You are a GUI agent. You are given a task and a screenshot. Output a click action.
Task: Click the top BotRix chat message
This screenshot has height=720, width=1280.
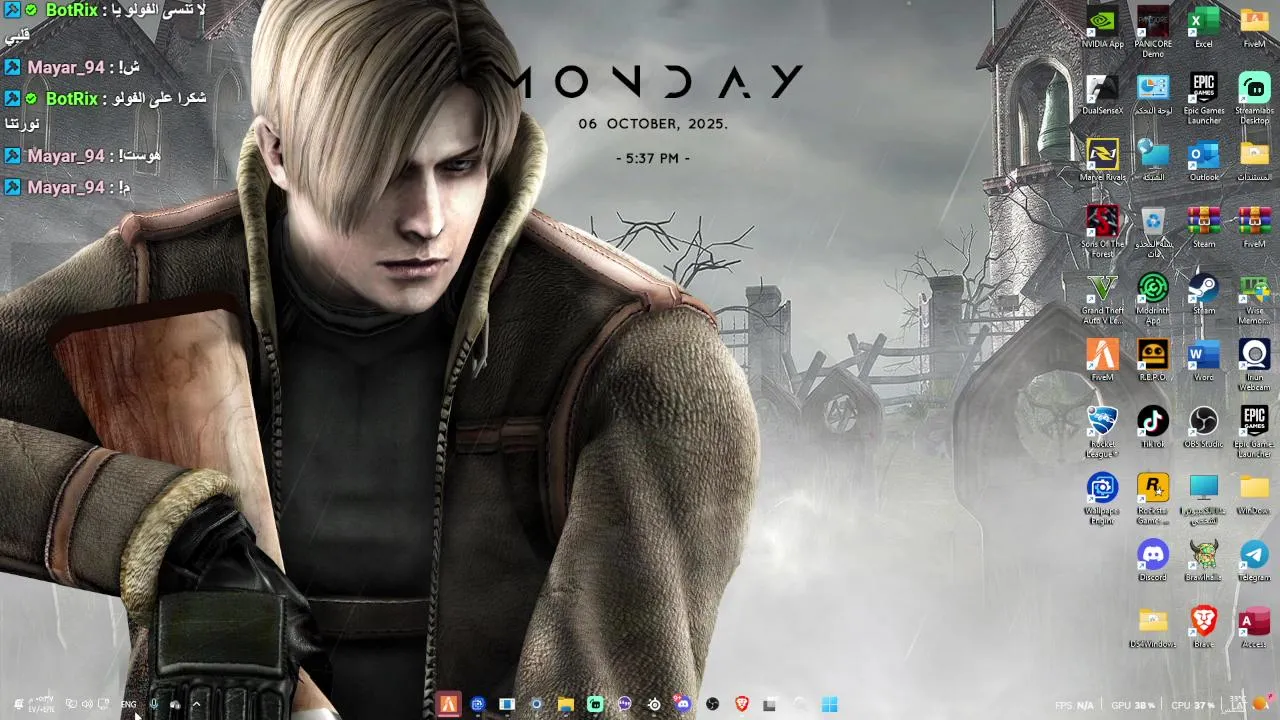pos(105,22)
